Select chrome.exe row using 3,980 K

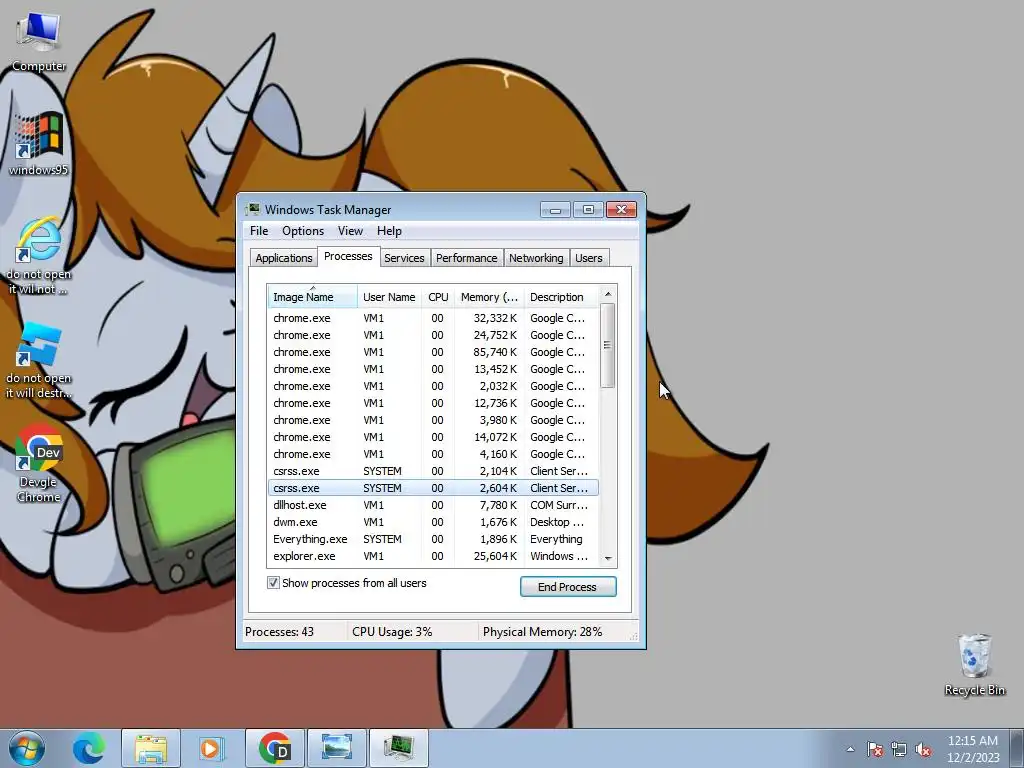pyautogui.click(x=433, y=420)
